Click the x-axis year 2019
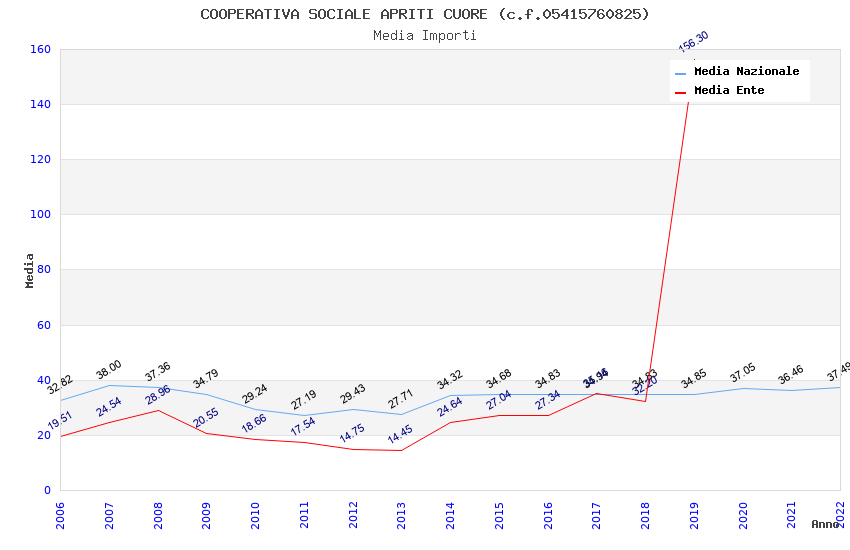850x550 pixels. pyautogui.click(x=694, y=515)
